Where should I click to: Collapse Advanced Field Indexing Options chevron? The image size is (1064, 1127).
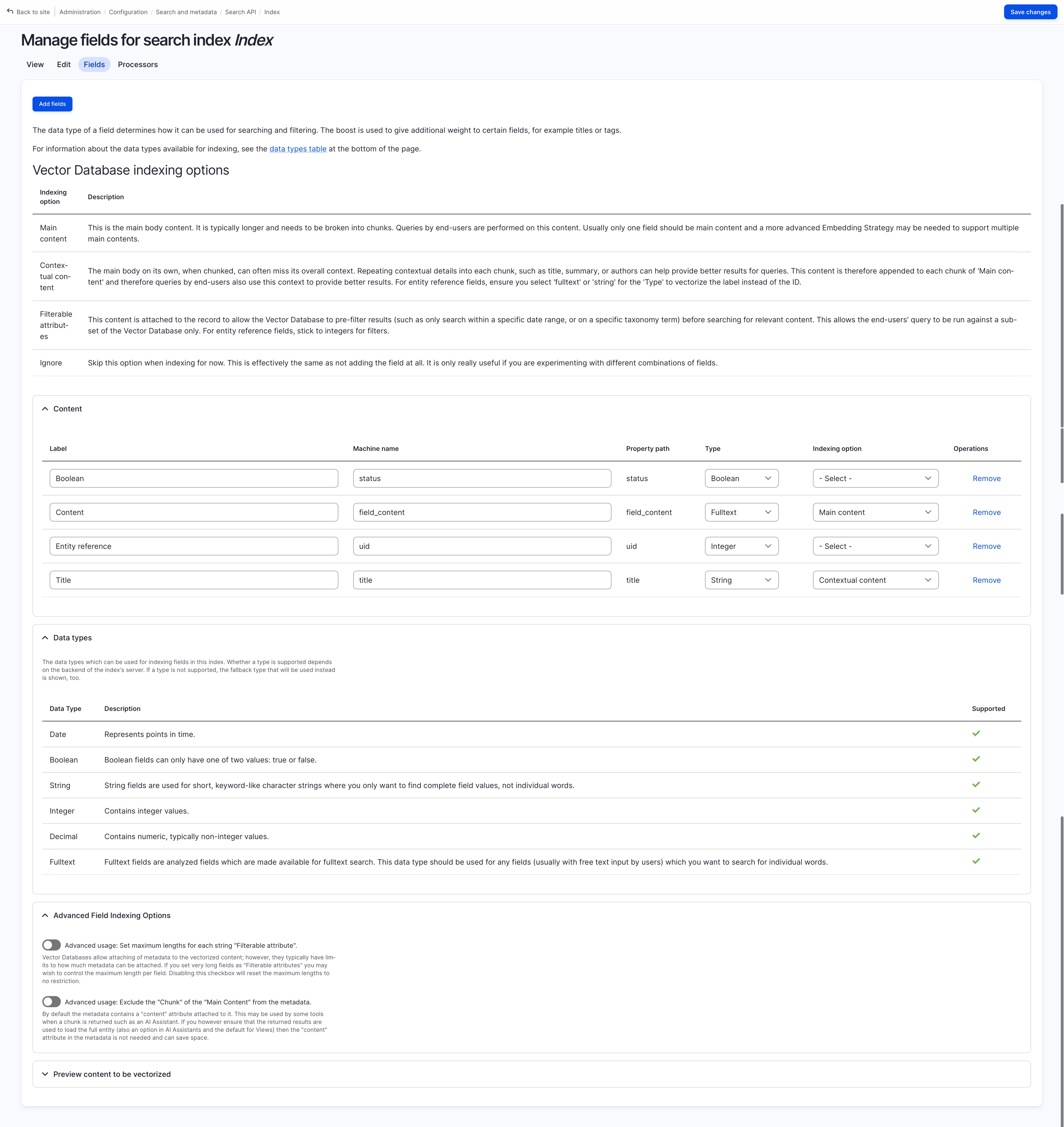point(45,915)
